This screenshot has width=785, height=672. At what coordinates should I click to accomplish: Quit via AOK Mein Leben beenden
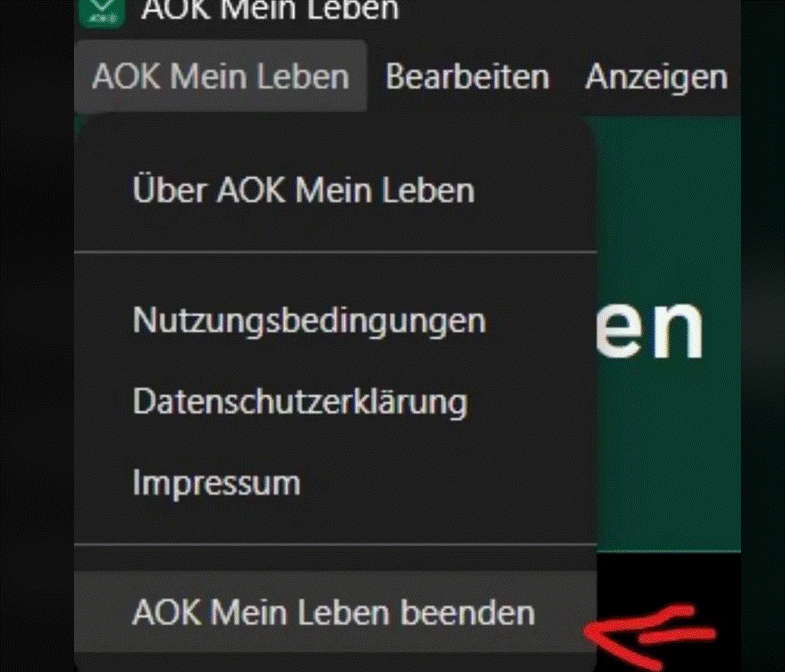pos(335,612)
